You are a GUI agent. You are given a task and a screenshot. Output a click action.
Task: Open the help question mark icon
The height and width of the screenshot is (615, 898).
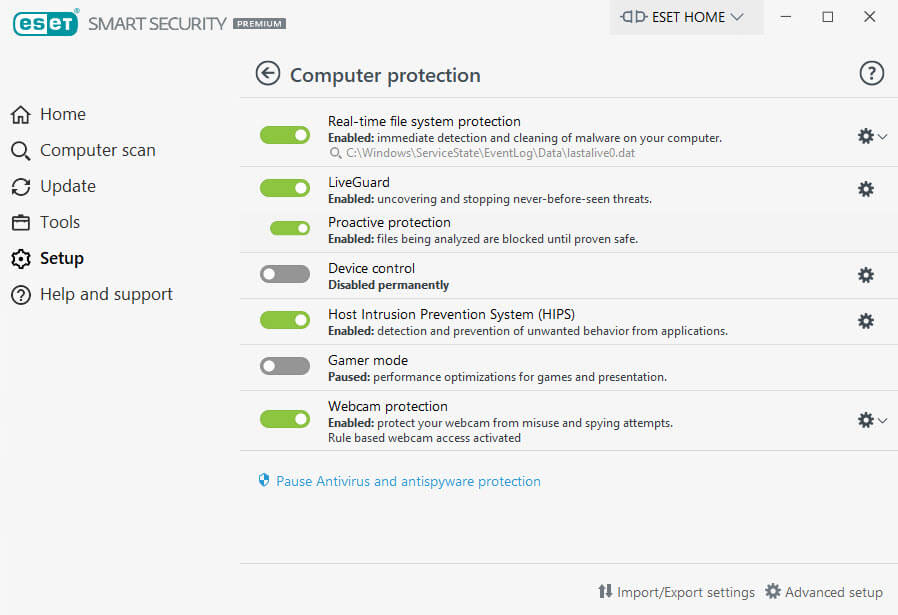point(871,73)
